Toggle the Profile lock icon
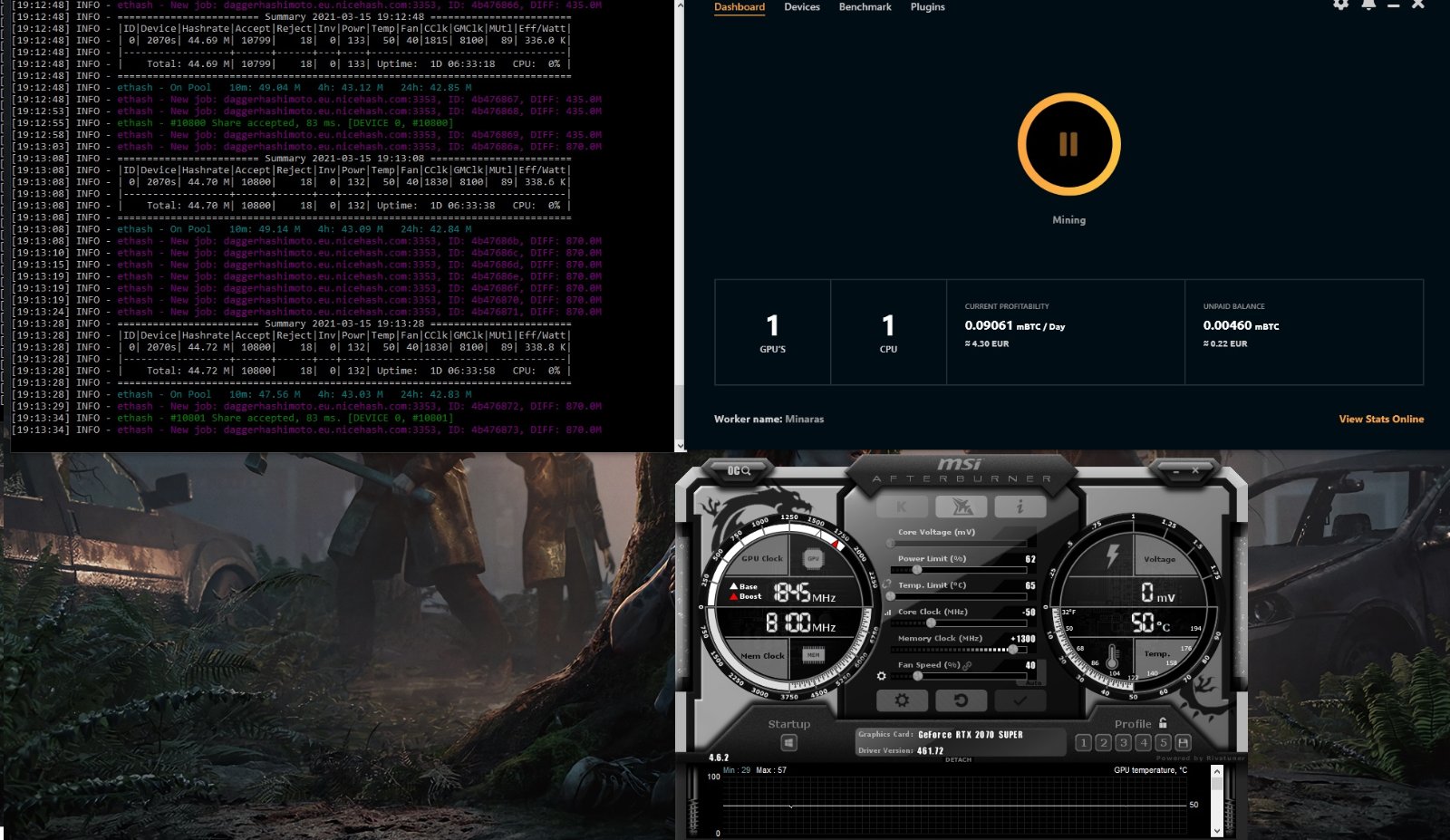The height and width of the screenshot is (840, 1450). tap(1163, 722)
